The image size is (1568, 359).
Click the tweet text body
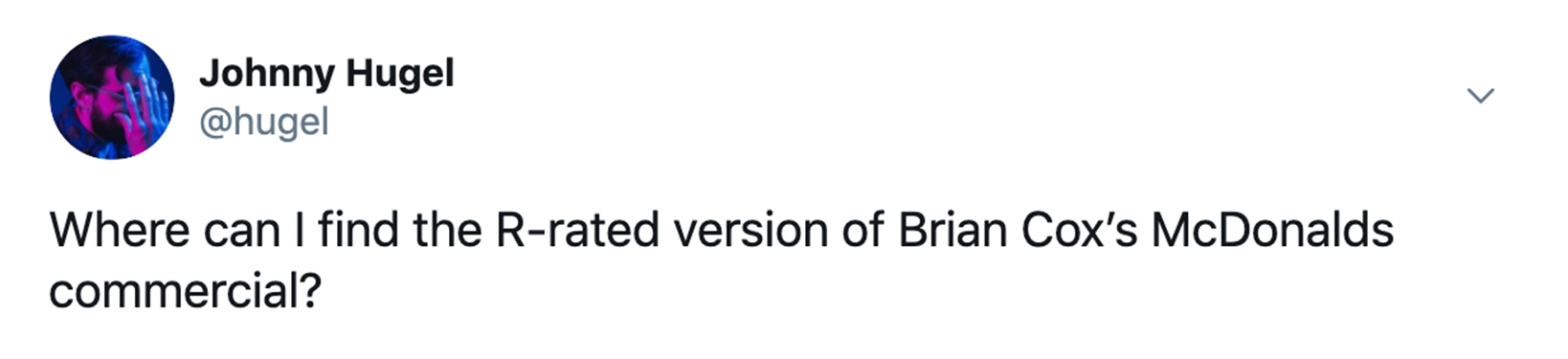722,260
